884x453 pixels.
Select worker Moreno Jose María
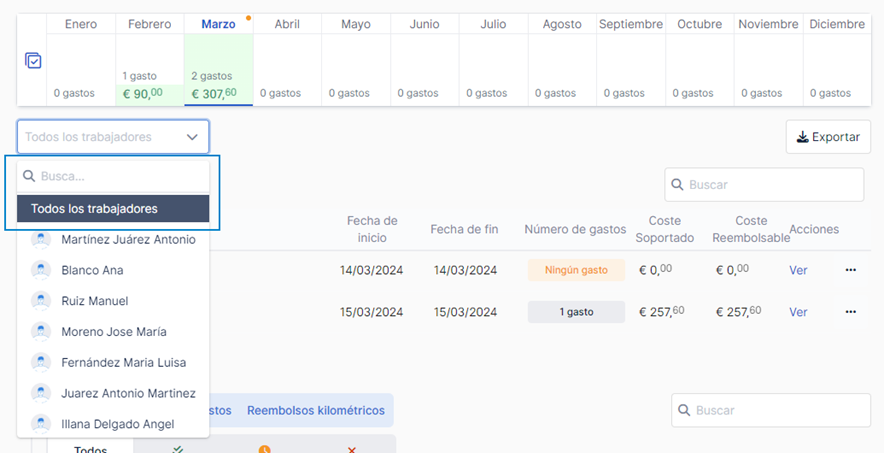(113, 332)
